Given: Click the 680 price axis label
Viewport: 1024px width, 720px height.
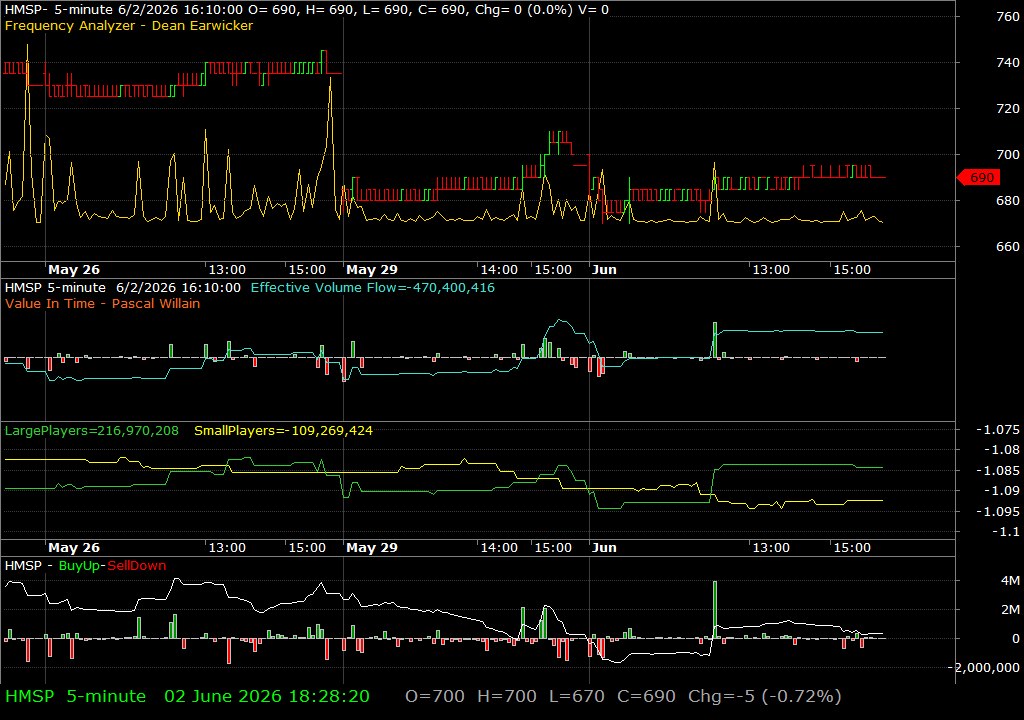Looking at the screenshot, I should coord(1008,201).
